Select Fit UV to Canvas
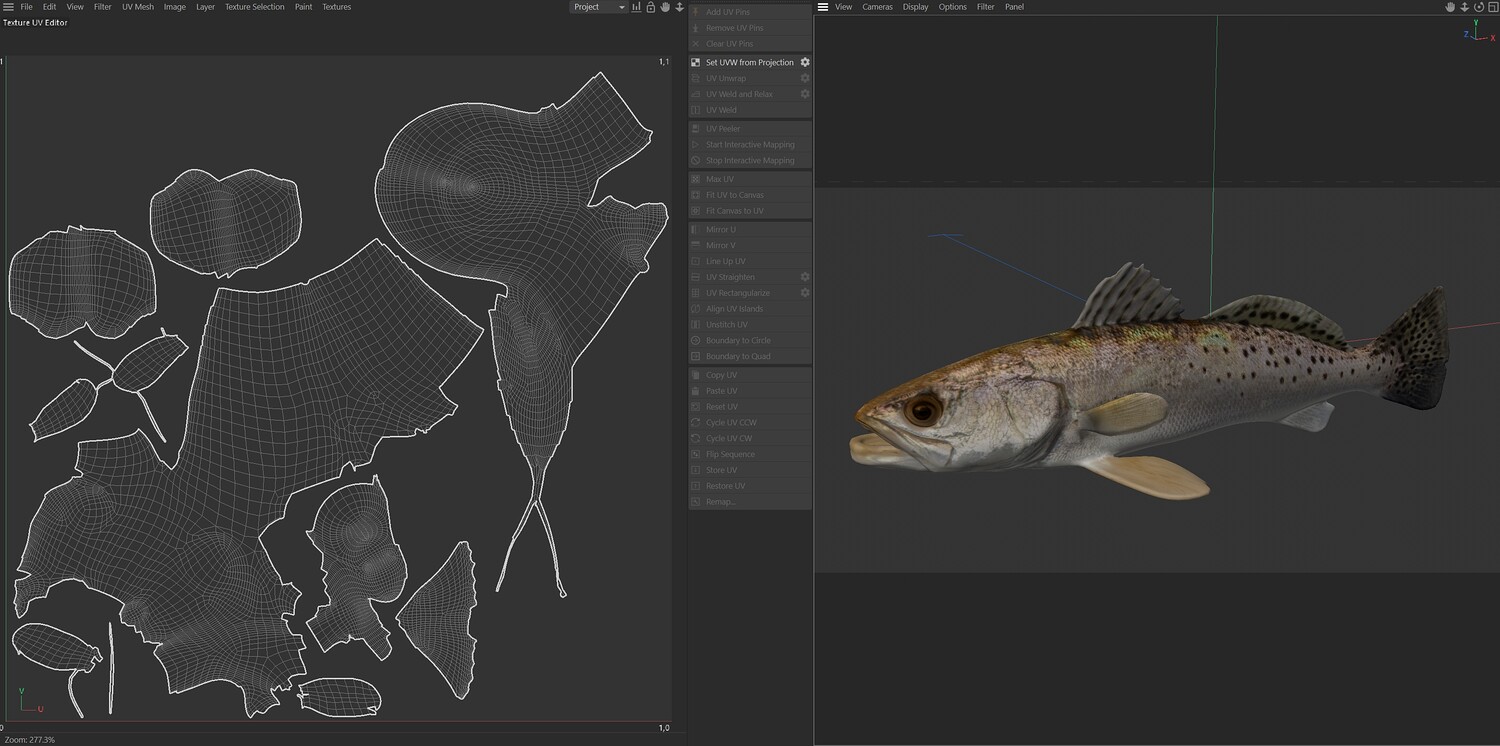The image size is (1500, 746). pos(750,195)
